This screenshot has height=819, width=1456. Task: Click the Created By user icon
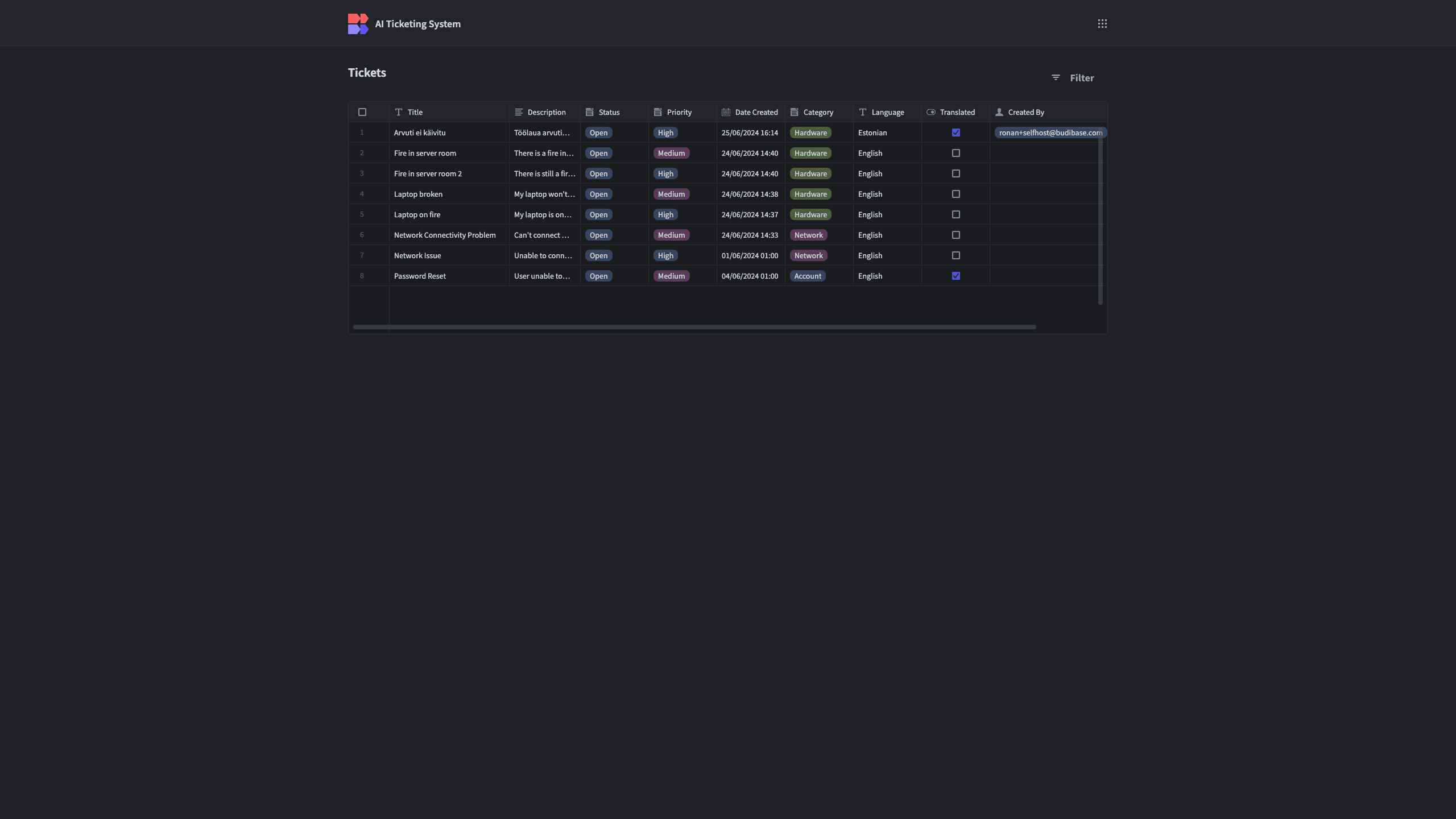pos(999,112)
